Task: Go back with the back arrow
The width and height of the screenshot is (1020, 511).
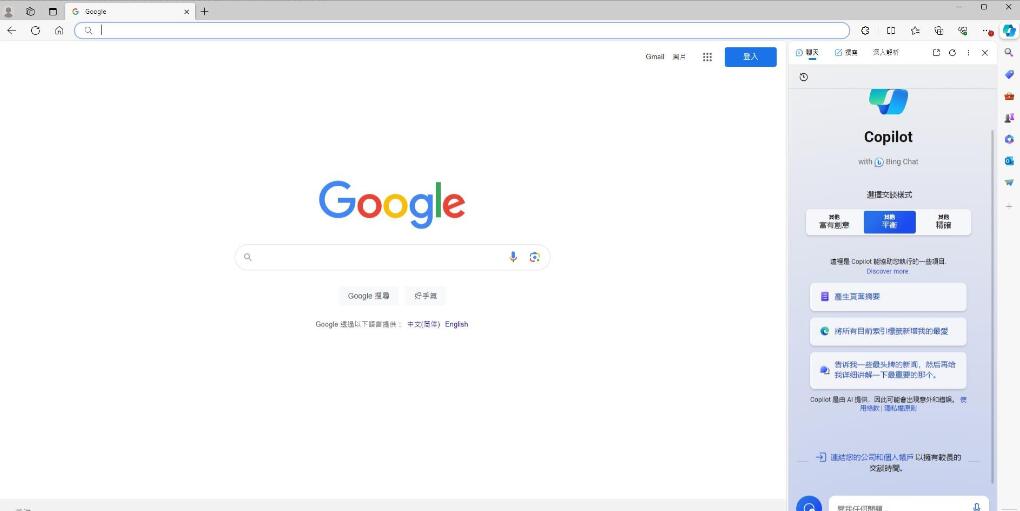Action: [11, 31]
